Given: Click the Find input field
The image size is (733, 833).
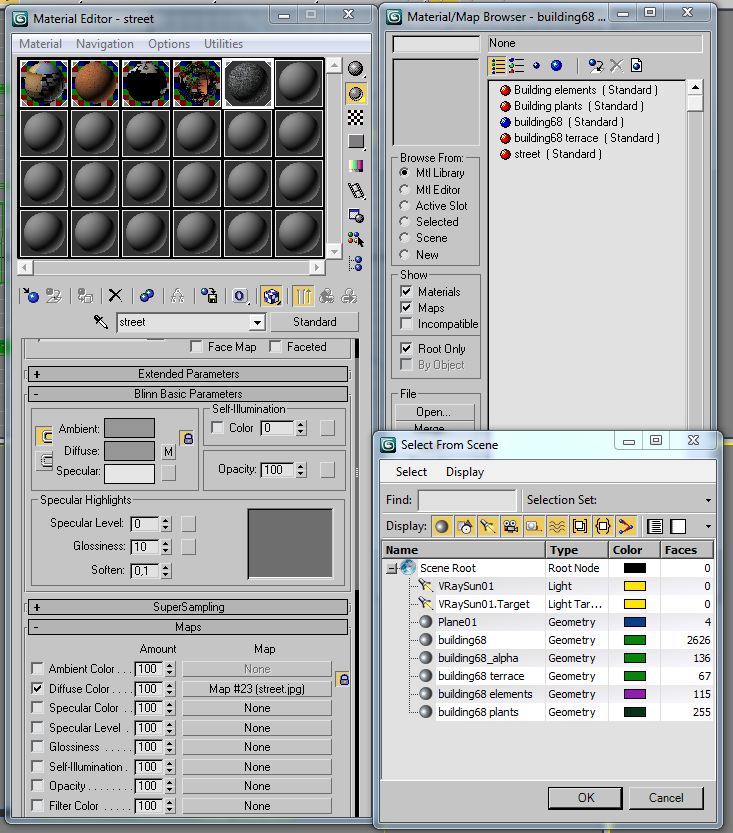Looking at the screenshot, I should coord(467,500).
